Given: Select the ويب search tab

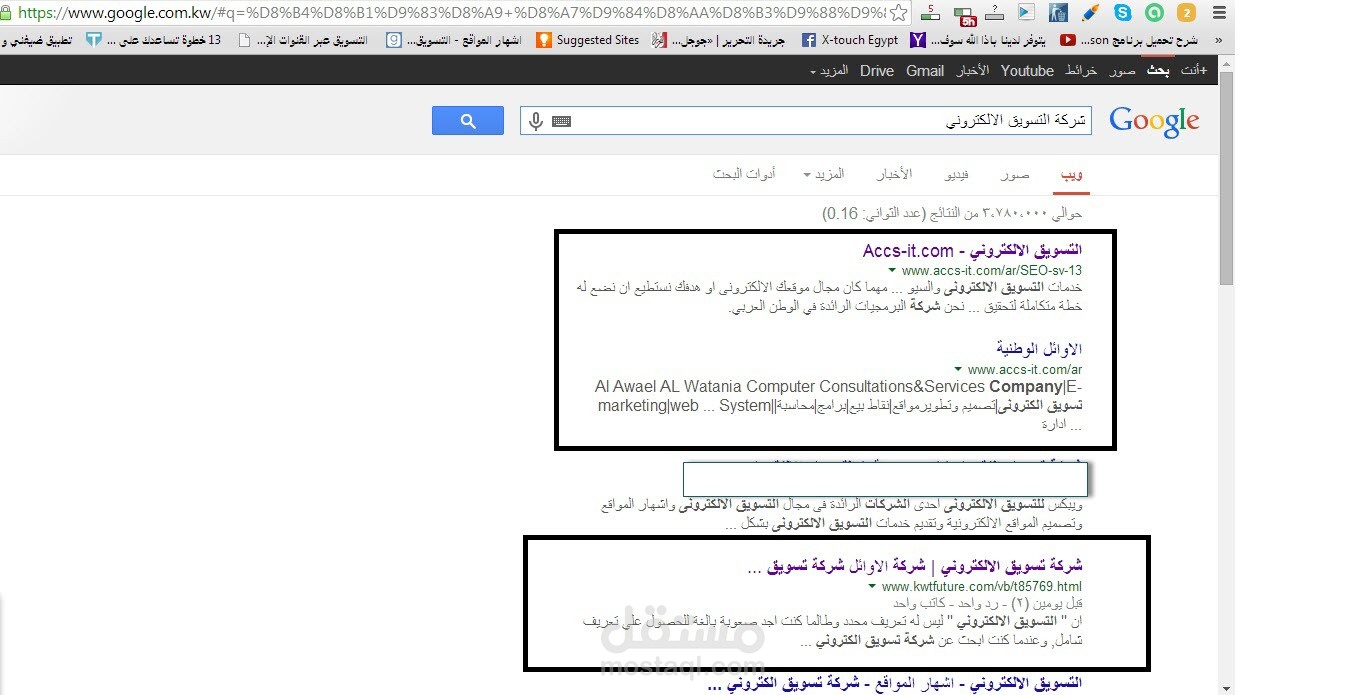Looking at the screenshot, I should (1071, 175).
